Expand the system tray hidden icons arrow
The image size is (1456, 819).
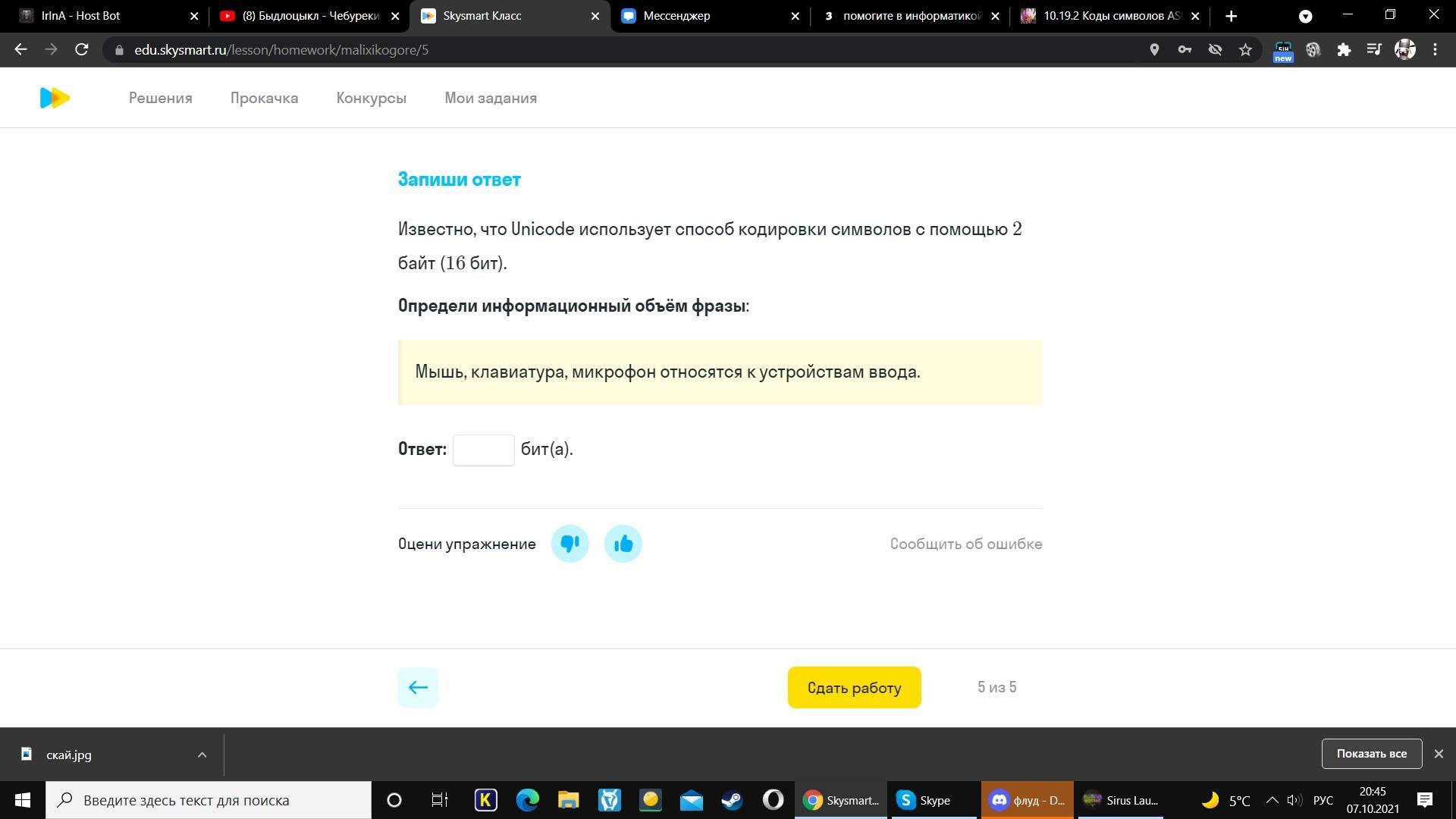tap(1272, 800)
